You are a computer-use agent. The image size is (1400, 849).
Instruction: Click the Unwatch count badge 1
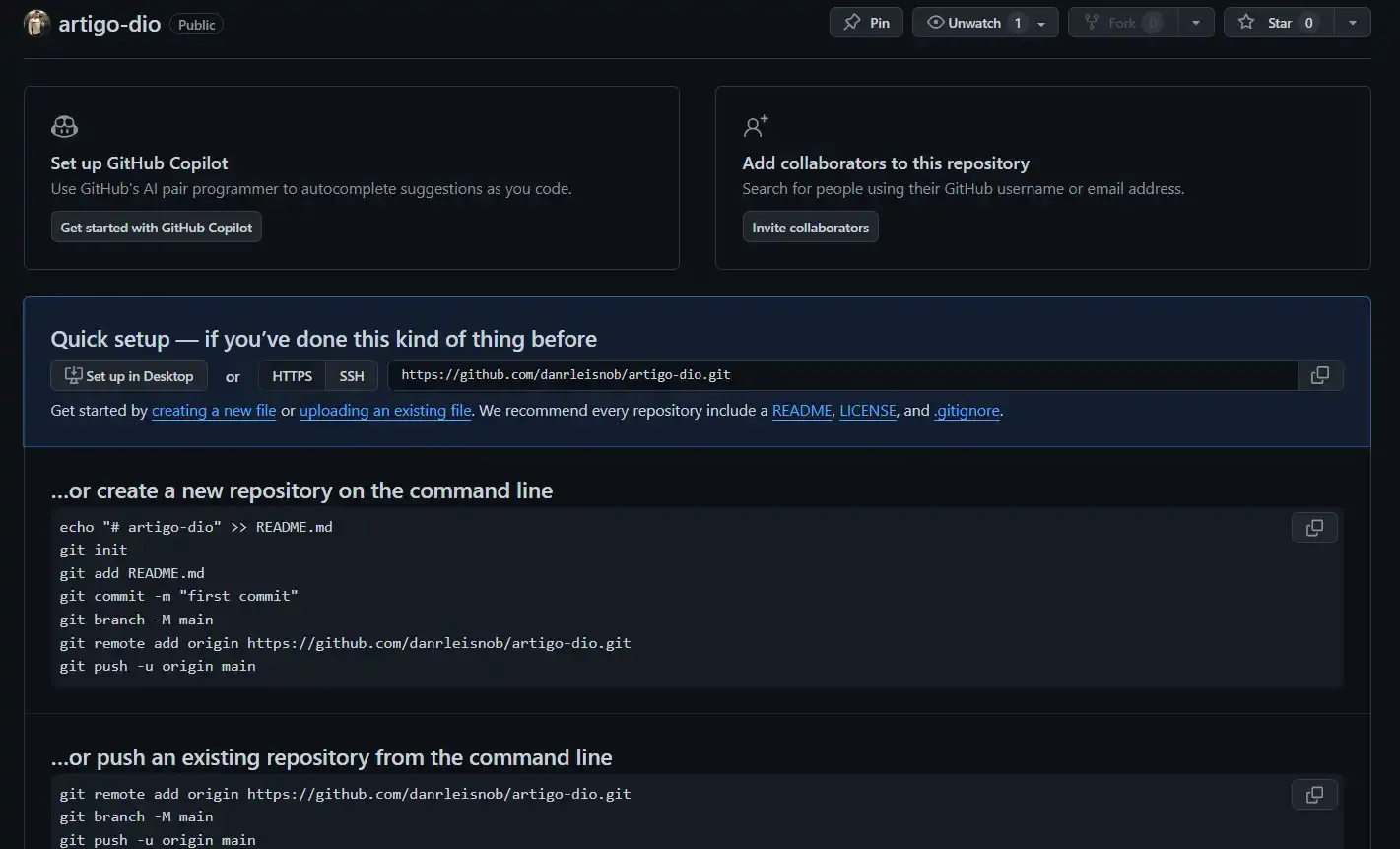coord(1018,23)
